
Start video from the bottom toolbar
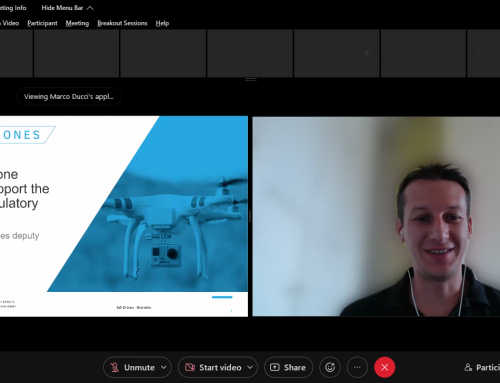tap(214, 367)
